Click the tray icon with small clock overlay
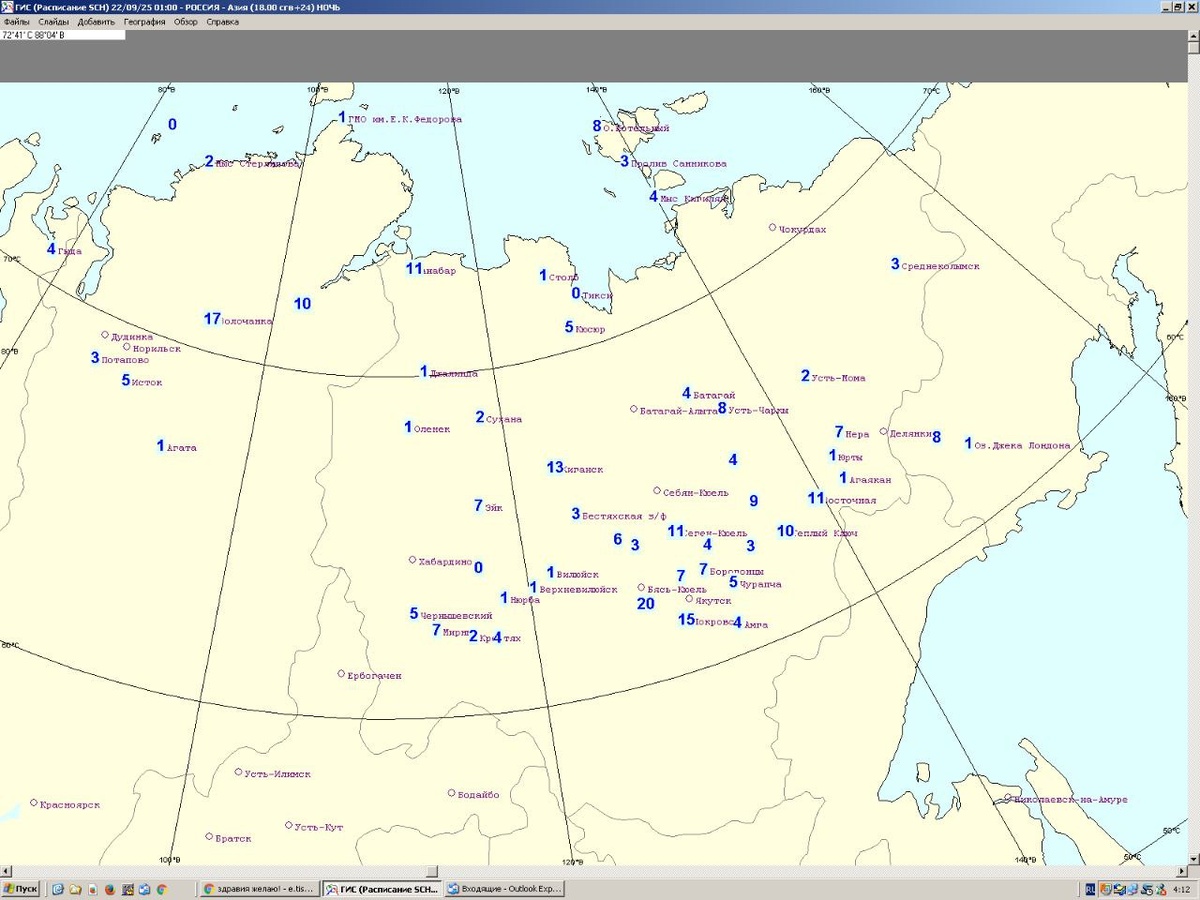Viewport: 1200px width, 900px height. [x=1147, y=888]
